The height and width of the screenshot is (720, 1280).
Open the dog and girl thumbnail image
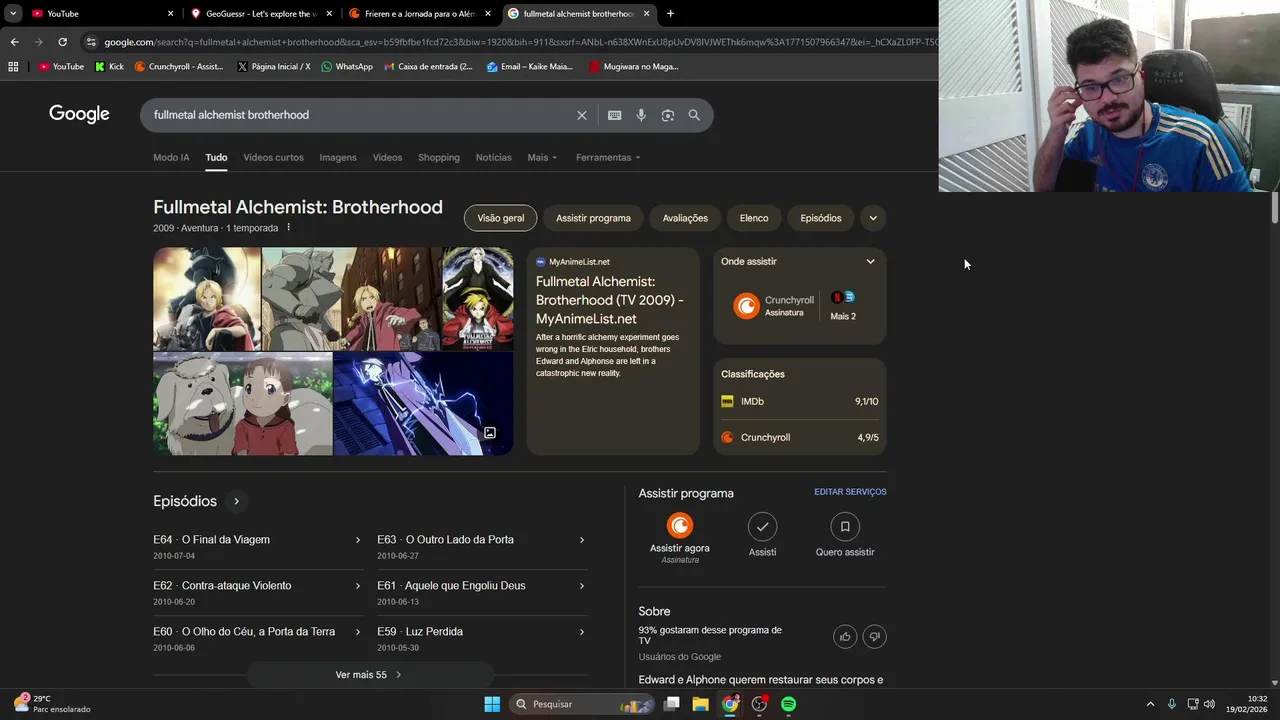(x=243, y=403)
